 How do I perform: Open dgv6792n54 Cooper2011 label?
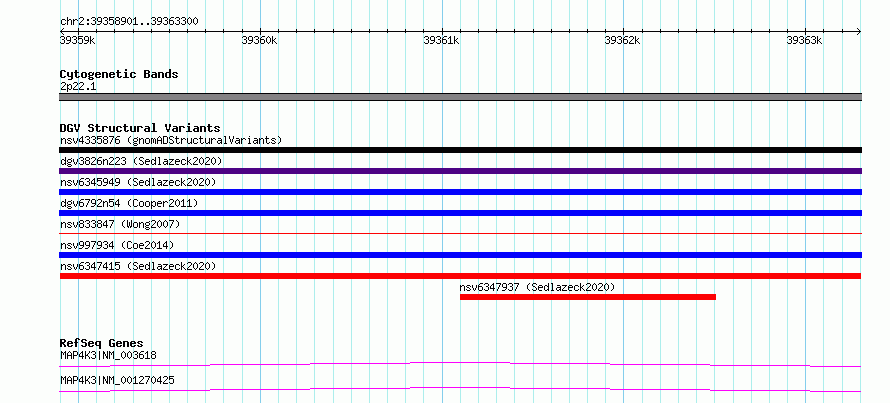(x=129, y=203)
